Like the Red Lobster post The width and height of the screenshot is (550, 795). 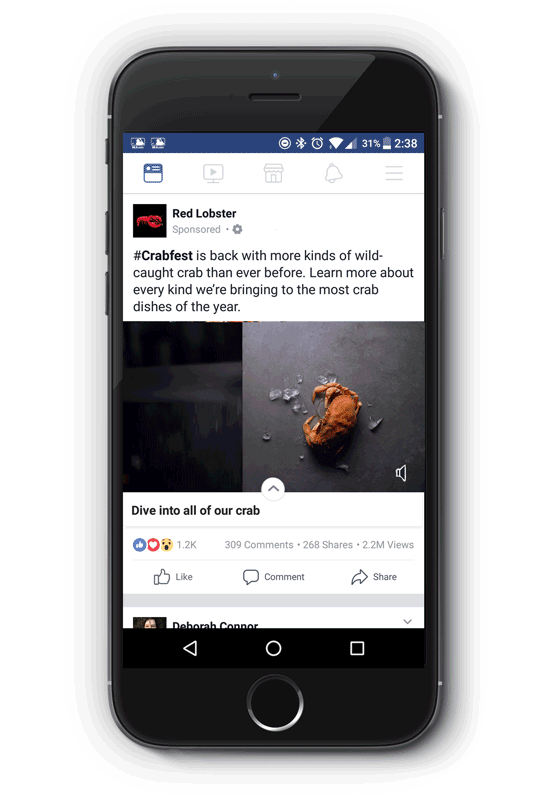tap(173, 576)
